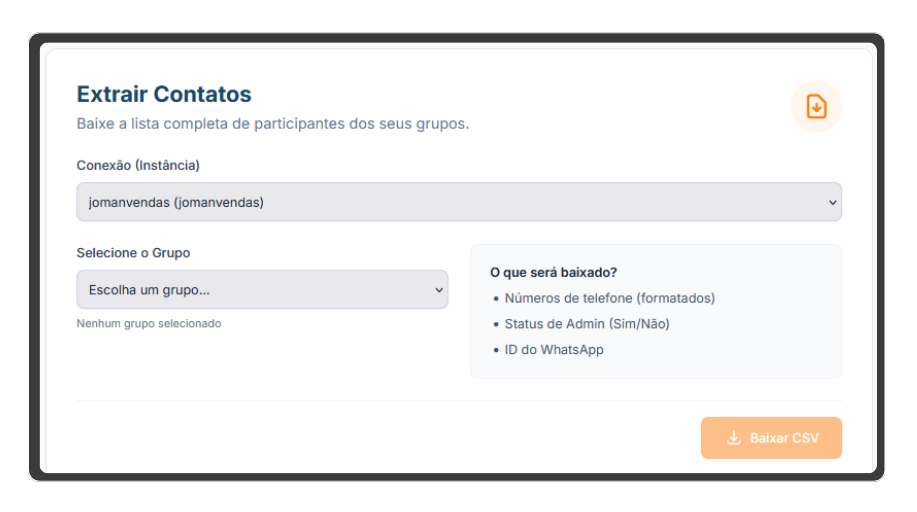Click the "Conexão (Instância)" field label
This screenshot has height=512, width=917.
pos(138,165)
